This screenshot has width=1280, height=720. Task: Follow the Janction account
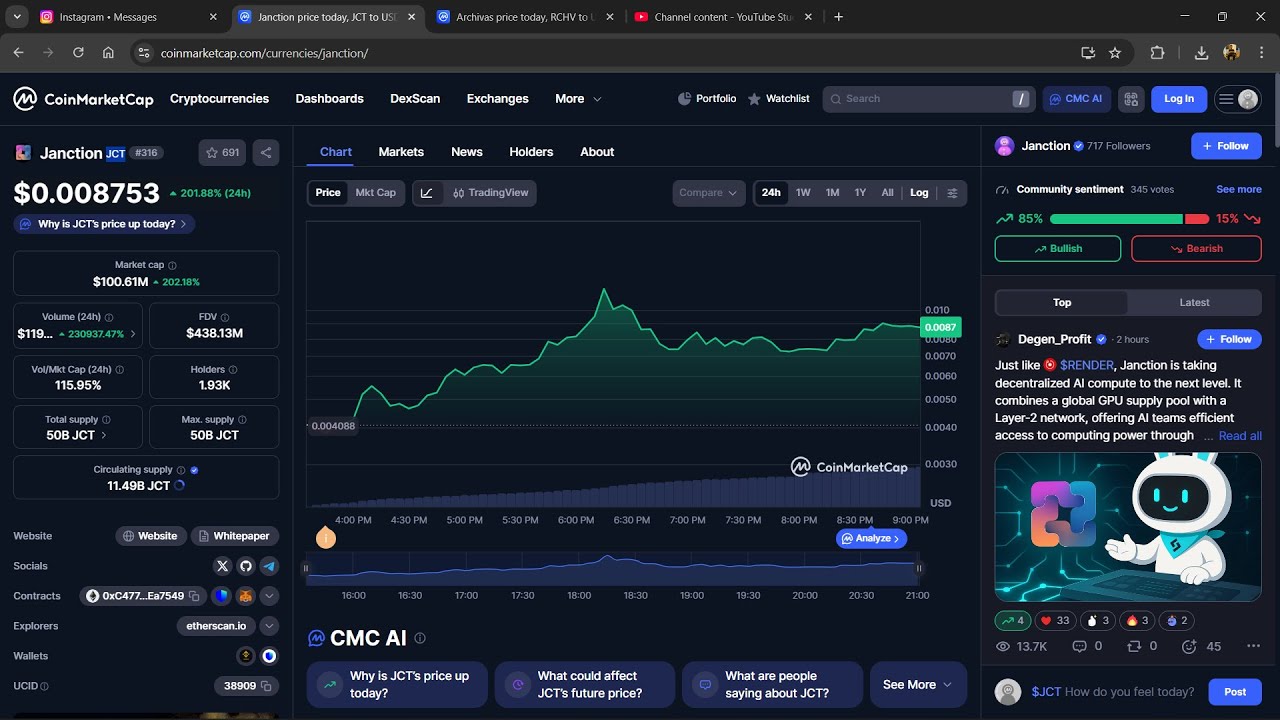click(x=1226, y=146)
